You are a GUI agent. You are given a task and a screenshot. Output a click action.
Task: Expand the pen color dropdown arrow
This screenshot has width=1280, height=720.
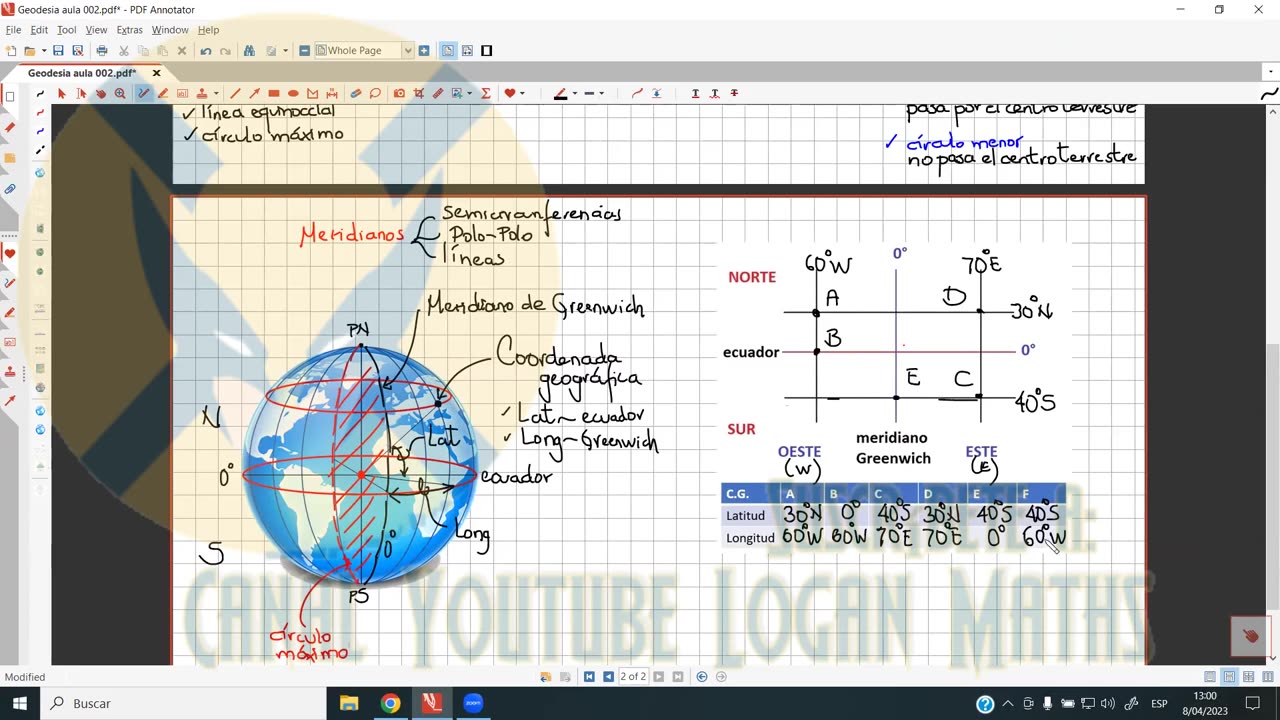575,93
